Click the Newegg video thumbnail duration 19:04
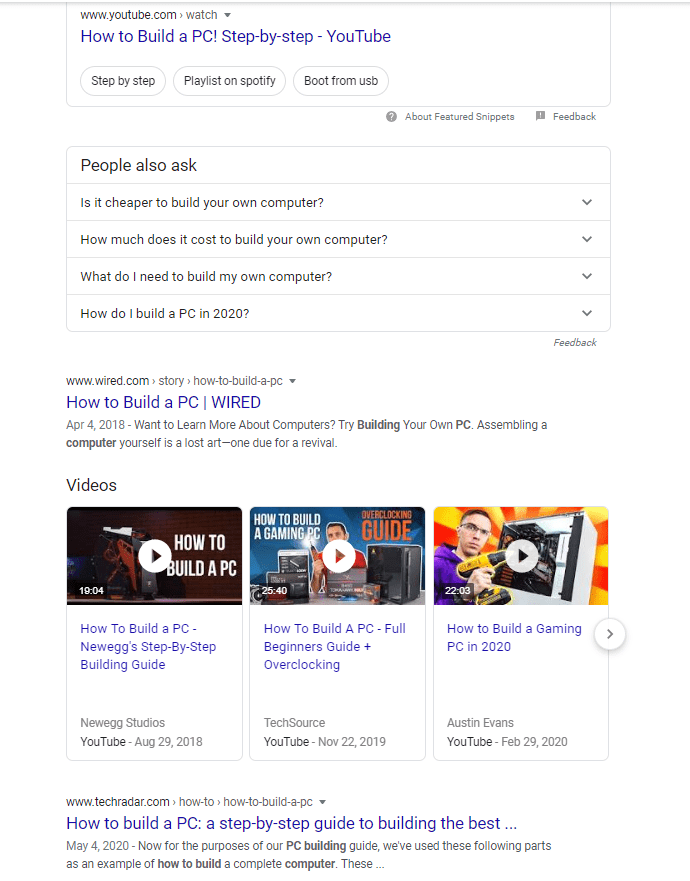This screenshot has height=881, width=690. [91, 591]
